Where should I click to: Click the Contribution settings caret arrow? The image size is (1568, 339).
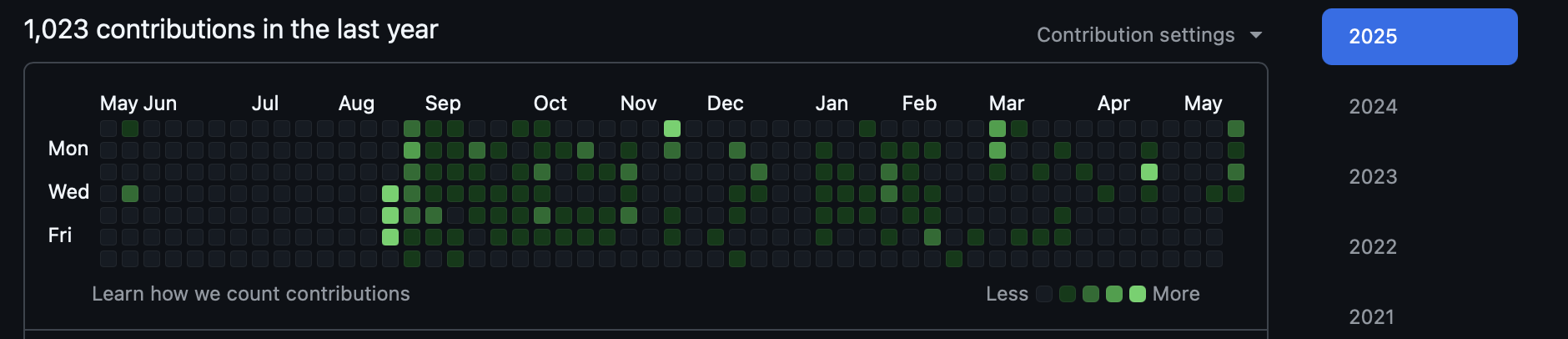[x=1256, y=35]
